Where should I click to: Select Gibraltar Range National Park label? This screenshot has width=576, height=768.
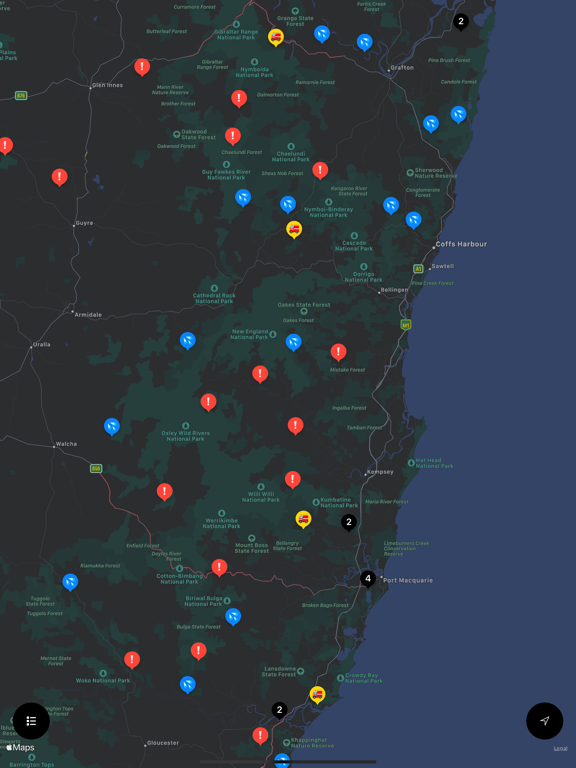pyautogui.click(x=236, y=34)
